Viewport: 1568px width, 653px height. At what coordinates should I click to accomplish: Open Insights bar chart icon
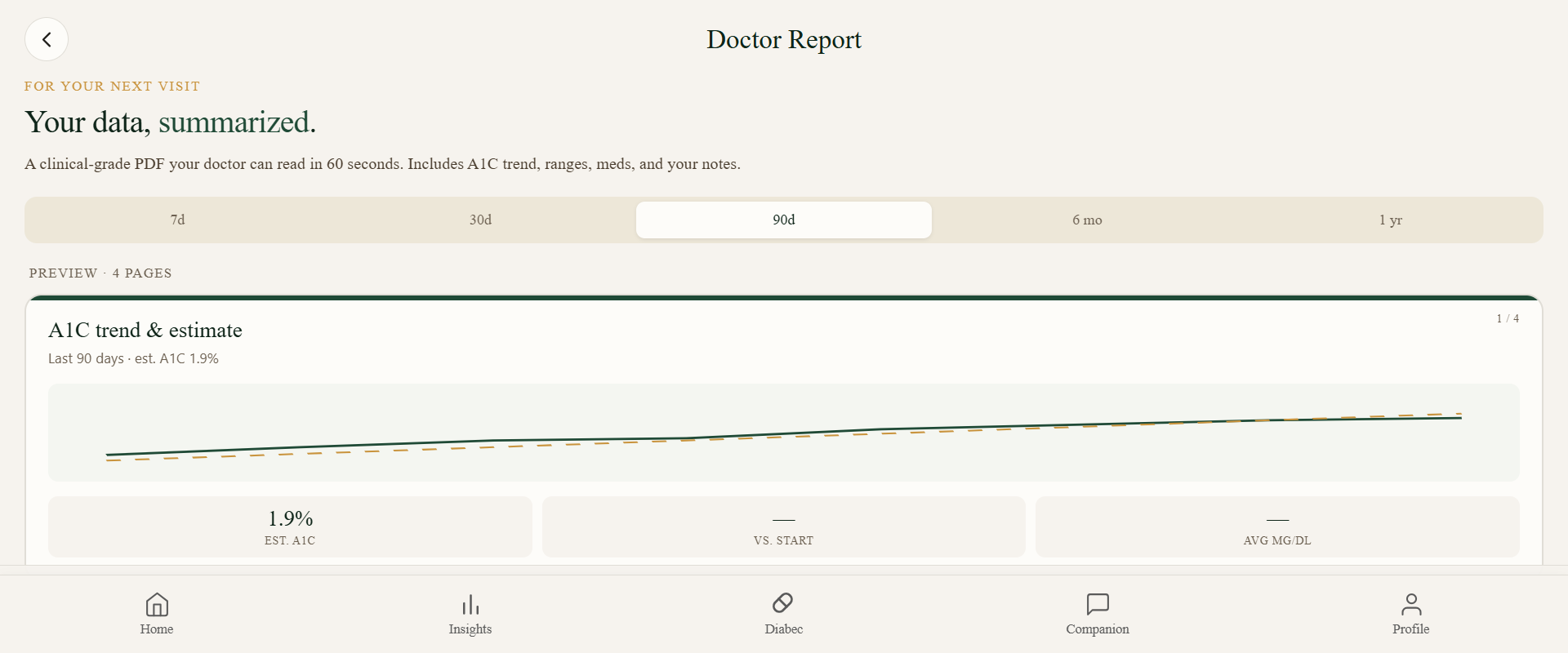[470, 605]
